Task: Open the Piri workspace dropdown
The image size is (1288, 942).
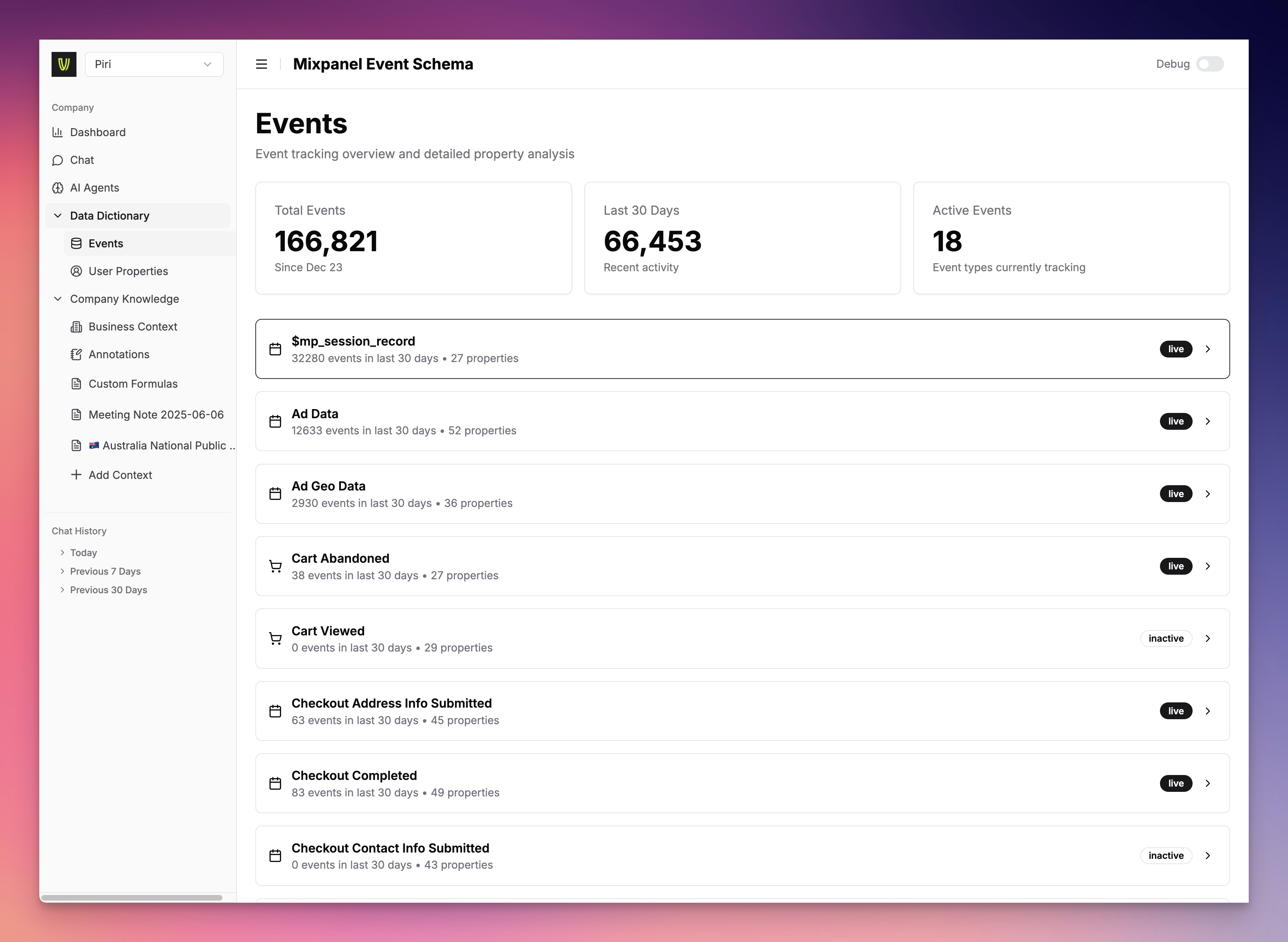Action: [154, 65]
